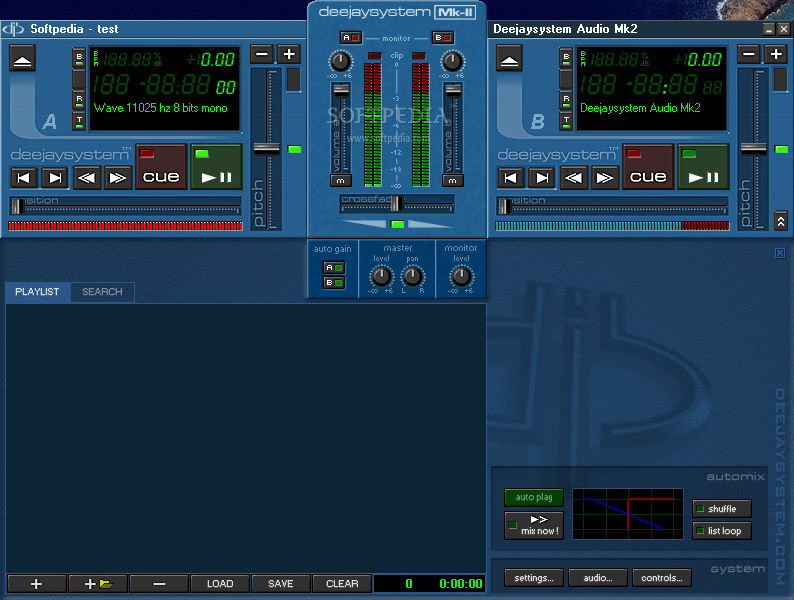The height and width of the screenshot is (600, 794).
Task: Toggle auto gain for deck A
Action: [x=334, y=267]
